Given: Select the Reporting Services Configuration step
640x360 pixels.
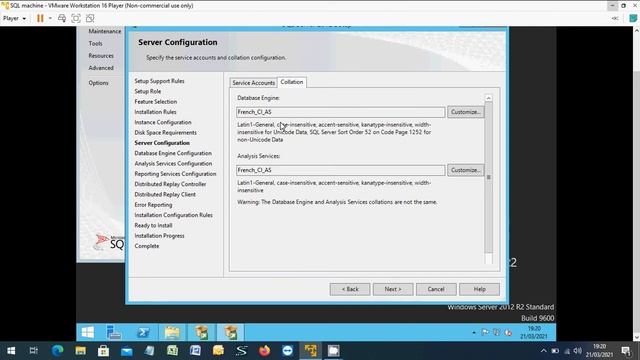Looking at the screenshot, I should tap(175, 174).
